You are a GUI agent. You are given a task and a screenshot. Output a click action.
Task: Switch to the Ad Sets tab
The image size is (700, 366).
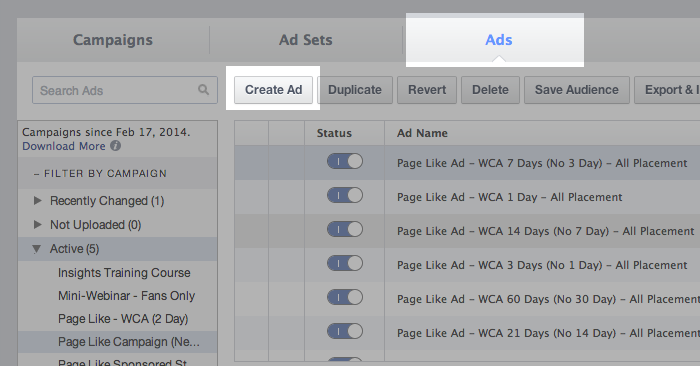pos(306,40)
